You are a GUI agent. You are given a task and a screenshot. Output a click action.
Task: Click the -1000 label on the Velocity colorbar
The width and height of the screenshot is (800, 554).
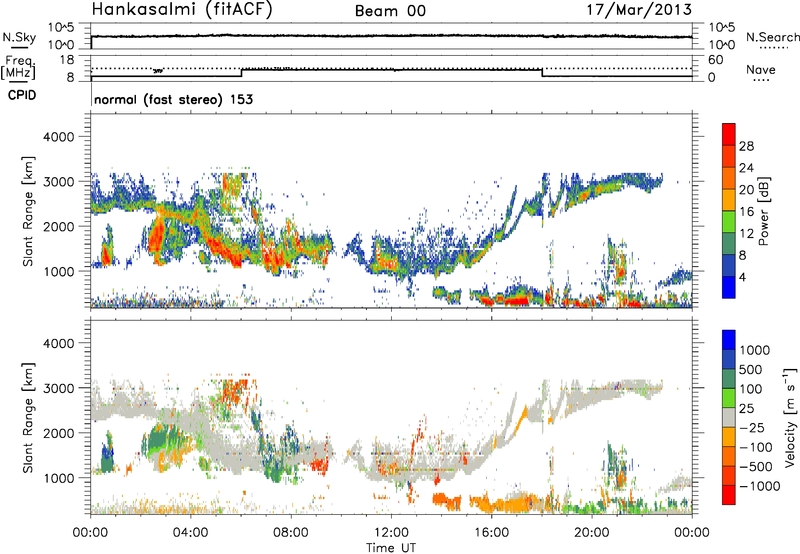[759, 486]
